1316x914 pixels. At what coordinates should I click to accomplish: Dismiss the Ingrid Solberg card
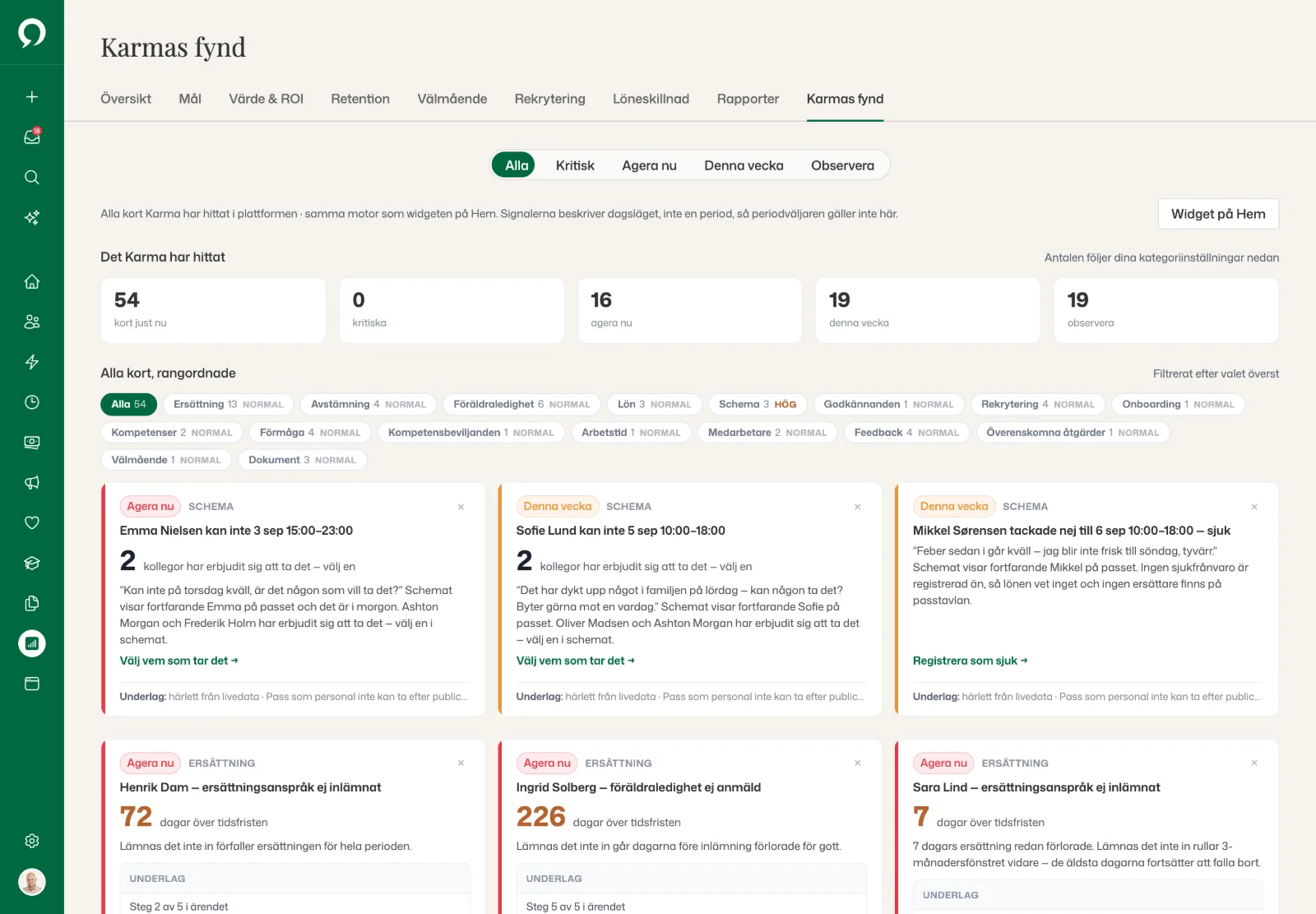(857, 763)
